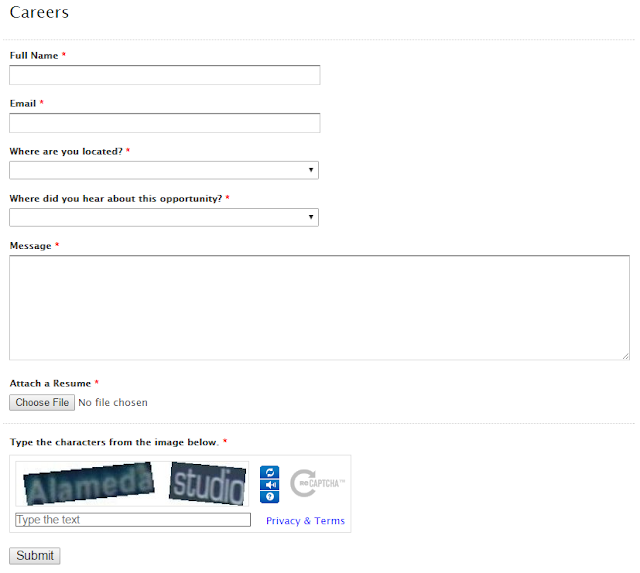Click the 'Where are you located?' label
Screen dimensions: 640x573
click(66, 151)
